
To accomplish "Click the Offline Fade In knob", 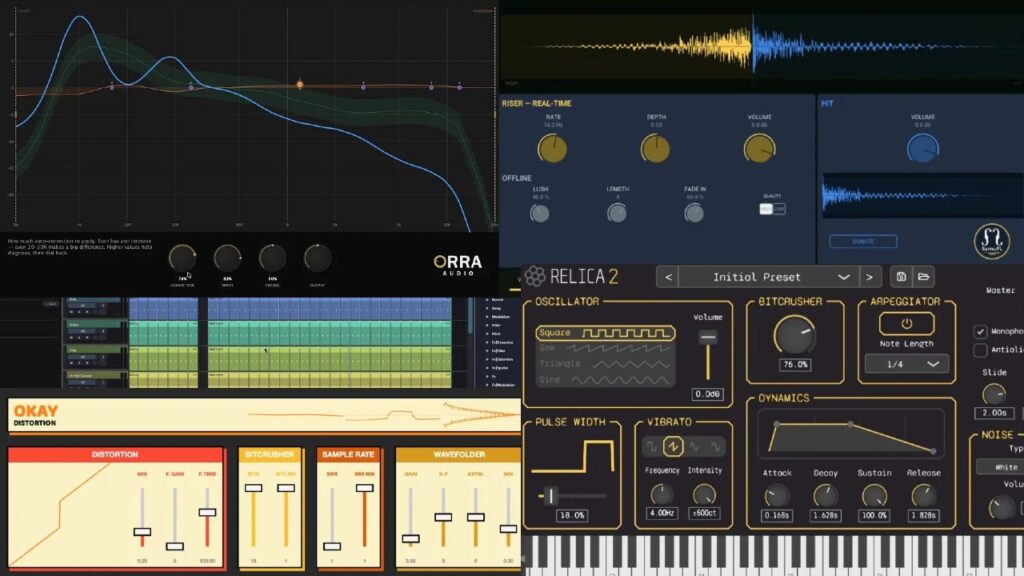I will point(694,213).
